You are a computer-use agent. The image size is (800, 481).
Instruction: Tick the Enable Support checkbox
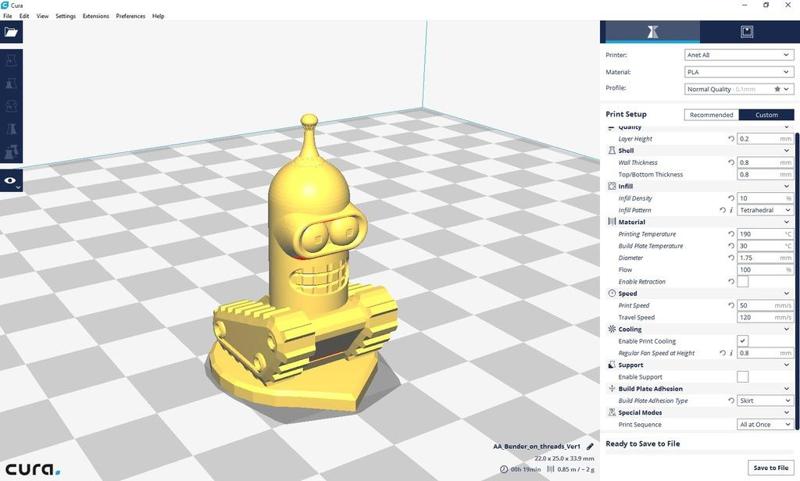(x=743, y=376)
